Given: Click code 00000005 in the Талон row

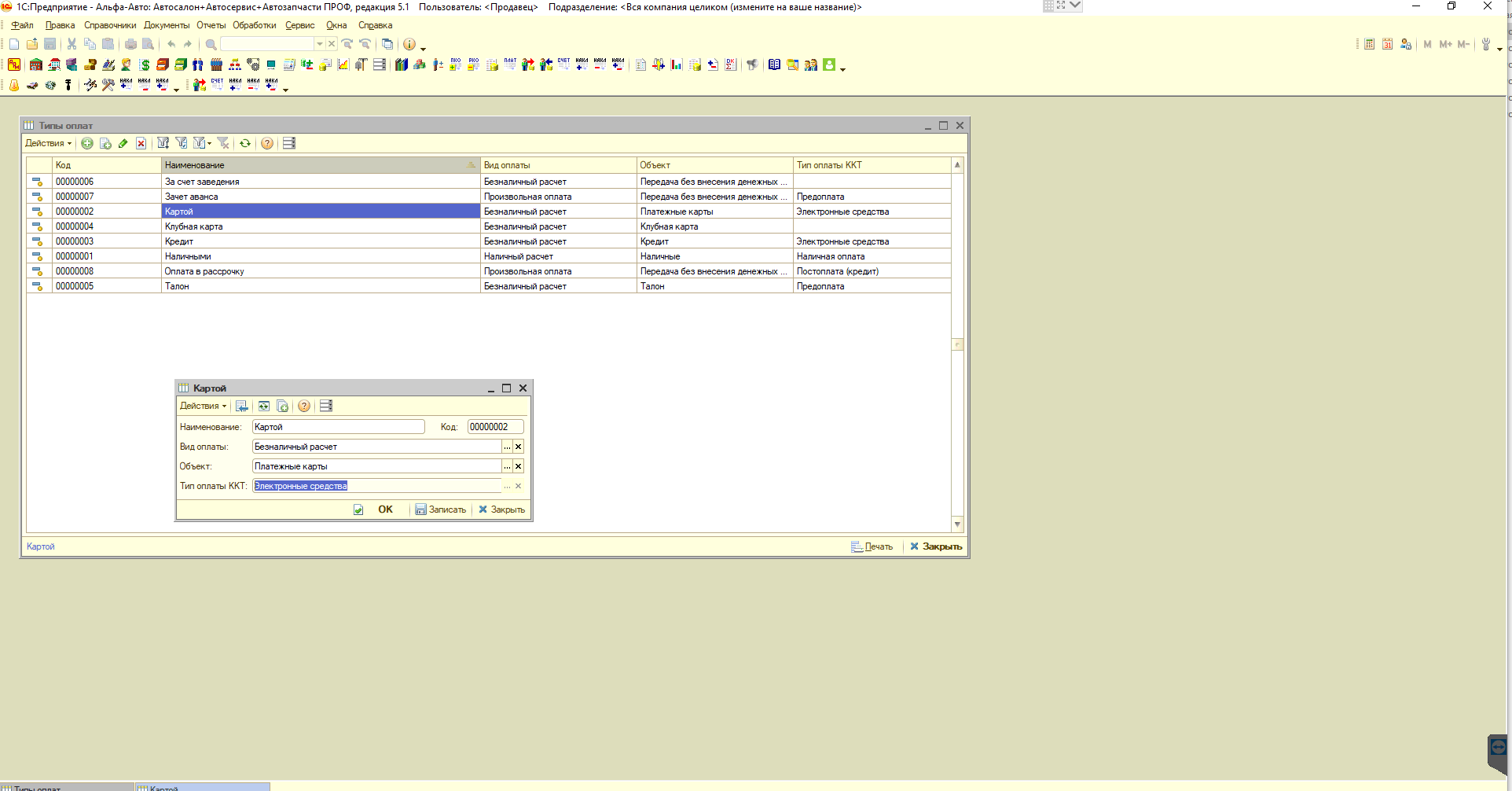Looking at the screenshot, I should click(x=75, y=286).
